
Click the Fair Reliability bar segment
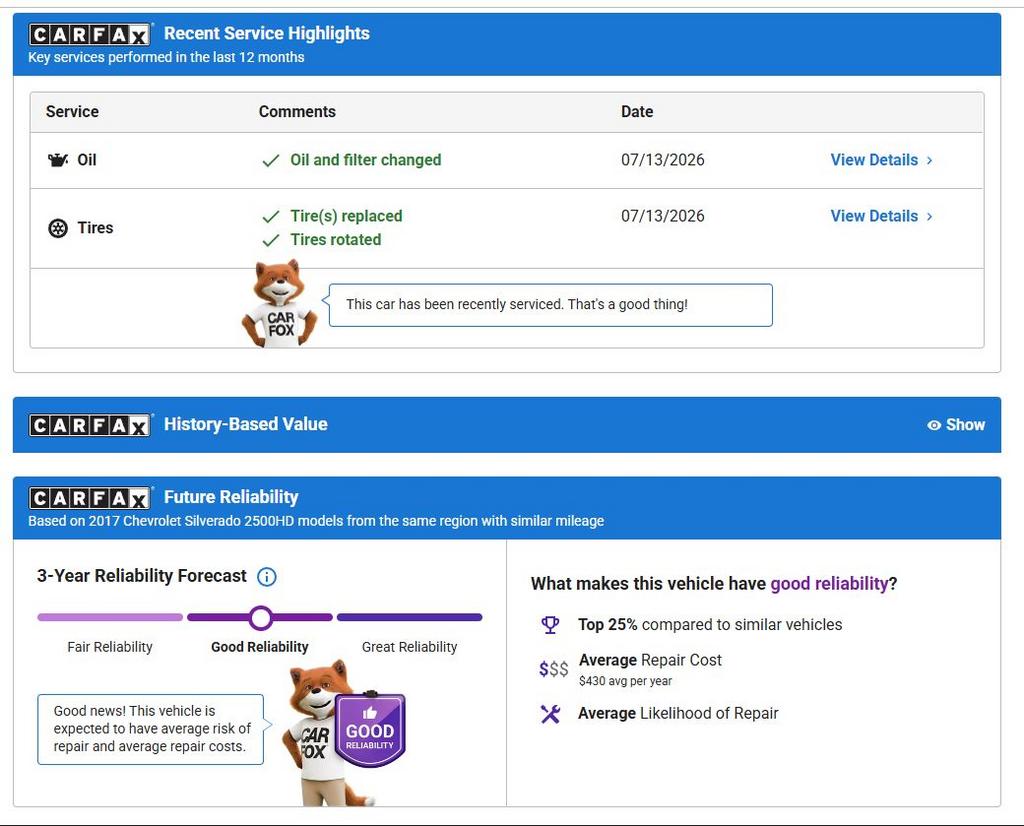110,617
